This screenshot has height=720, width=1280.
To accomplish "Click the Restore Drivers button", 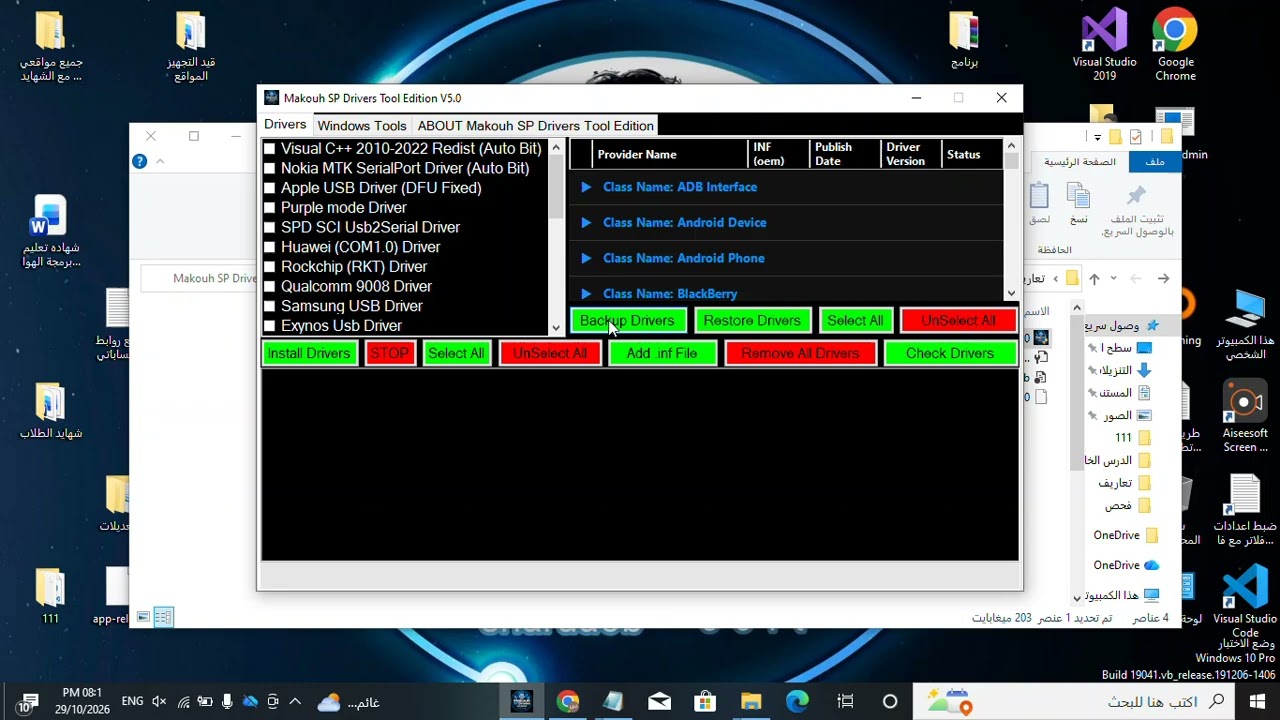I will click(752, 320).
